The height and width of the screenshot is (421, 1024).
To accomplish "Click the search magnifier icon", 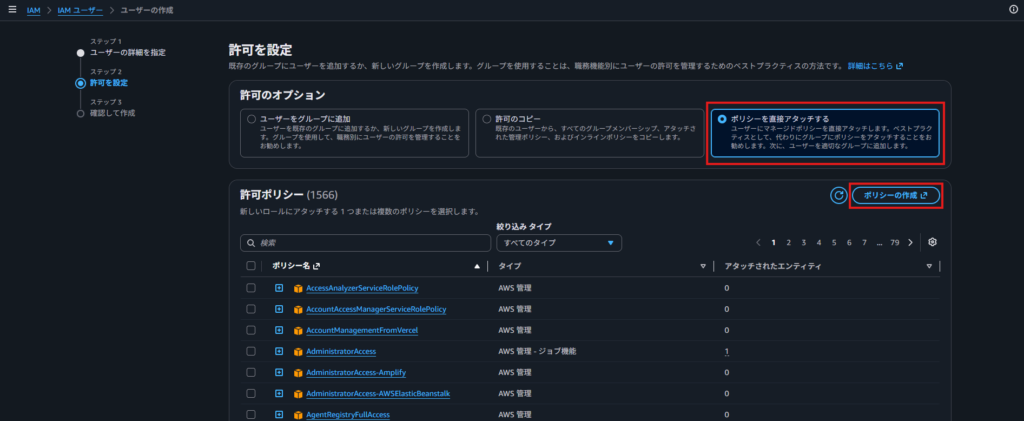I will pyautogui.click(x=251, y=243).
